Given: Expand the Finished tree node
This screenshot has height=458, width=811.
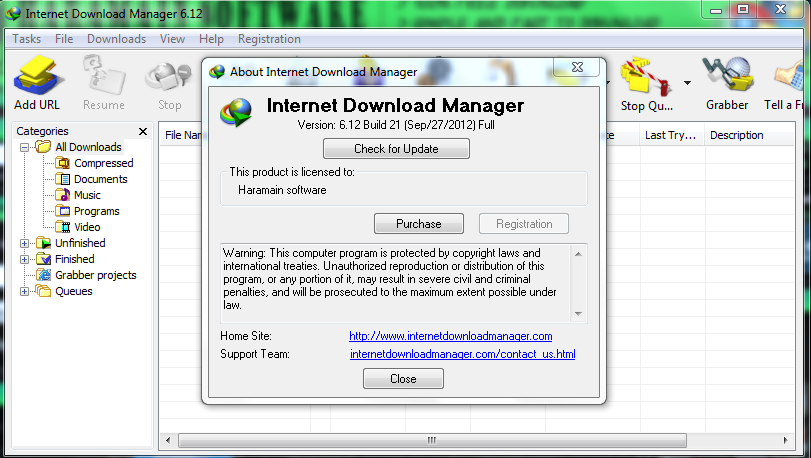Looking at the screenshot, I should click(x=24, y=259).
